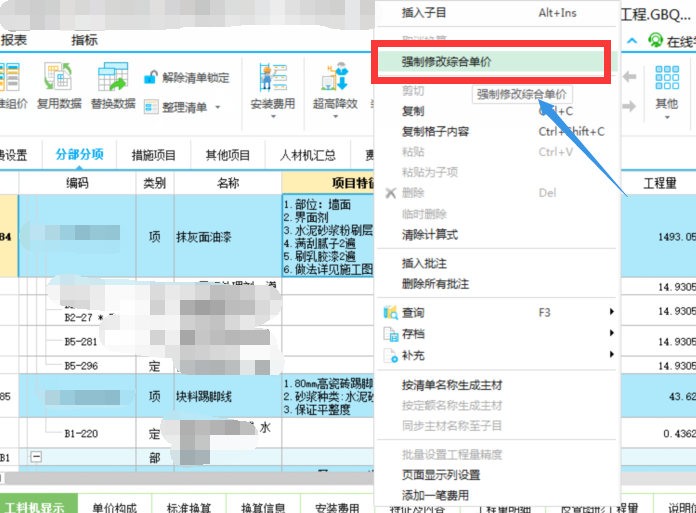Viewport: 696px width, 513px height.
Task: Switch to 措施项目 tab
Action: (154, 155)
